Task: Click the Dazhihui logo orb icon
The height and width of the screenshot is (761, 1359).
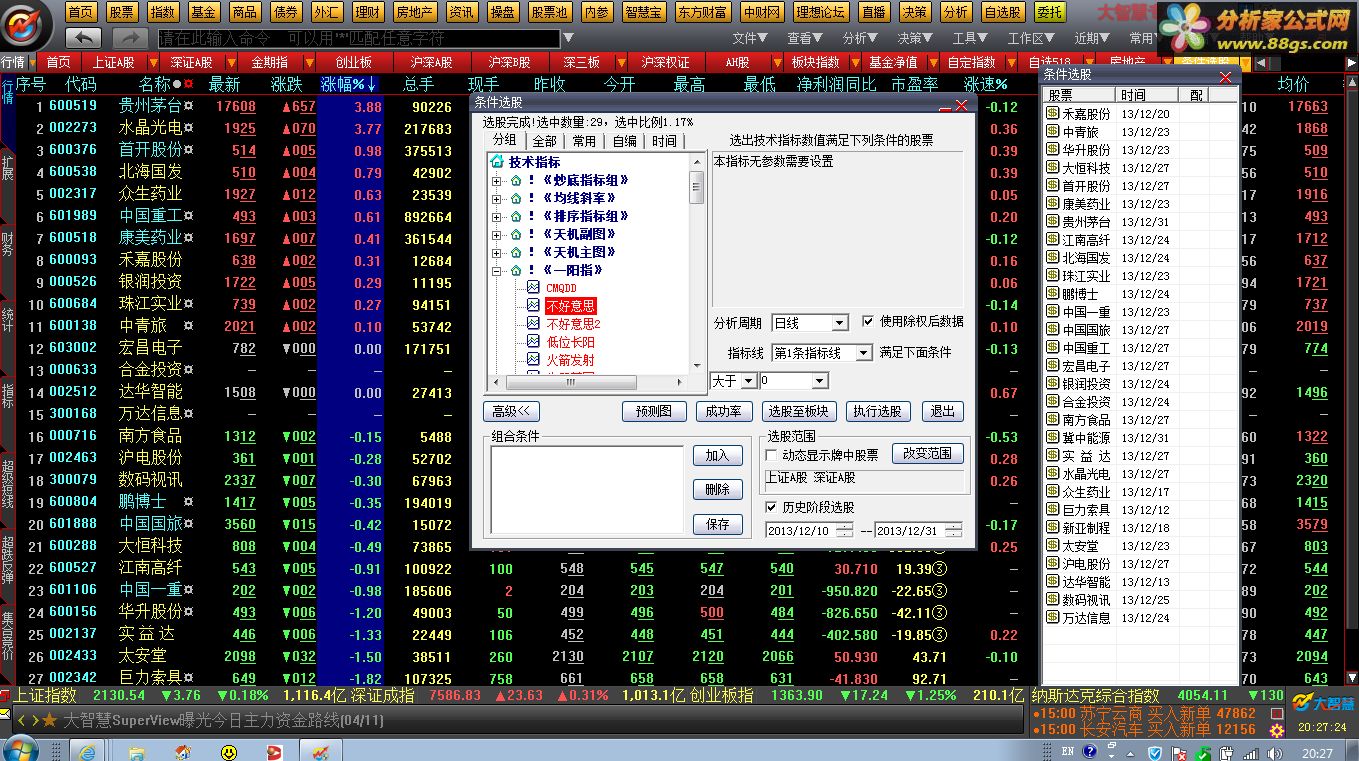Action: [x=27, y=25]
